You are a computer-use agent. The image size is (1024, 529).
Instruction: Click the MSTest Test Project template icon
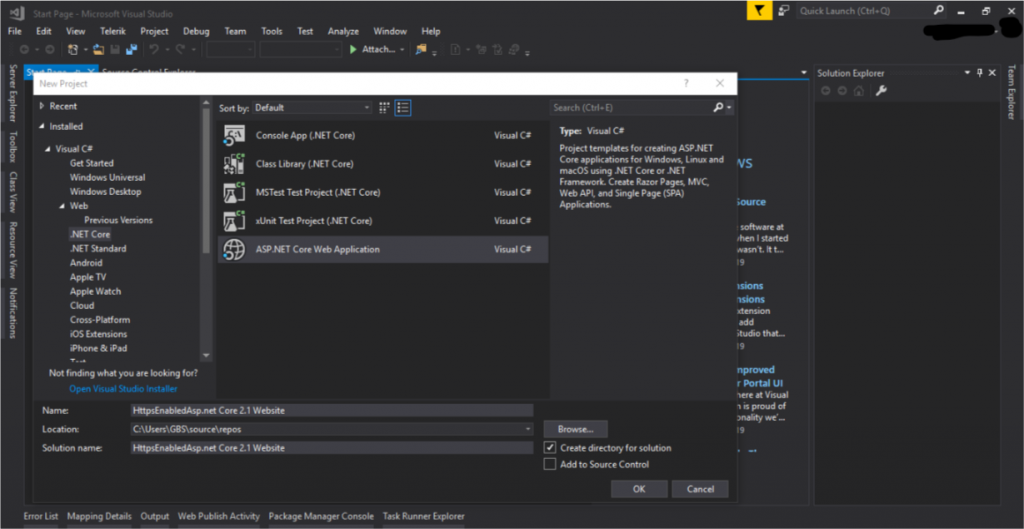[x=234, y=192]
